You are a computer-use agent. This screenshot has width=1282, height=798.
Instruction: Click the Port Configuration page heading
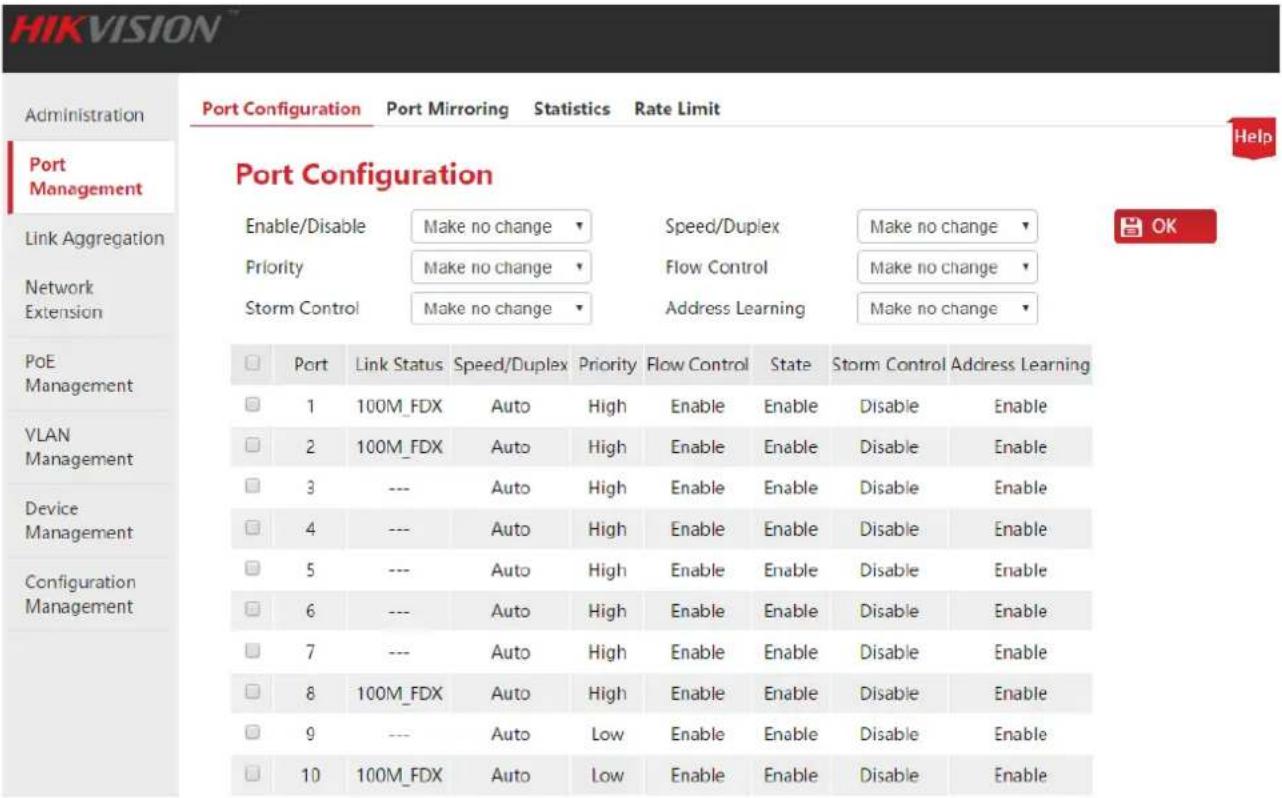click(x=364, y=175)
